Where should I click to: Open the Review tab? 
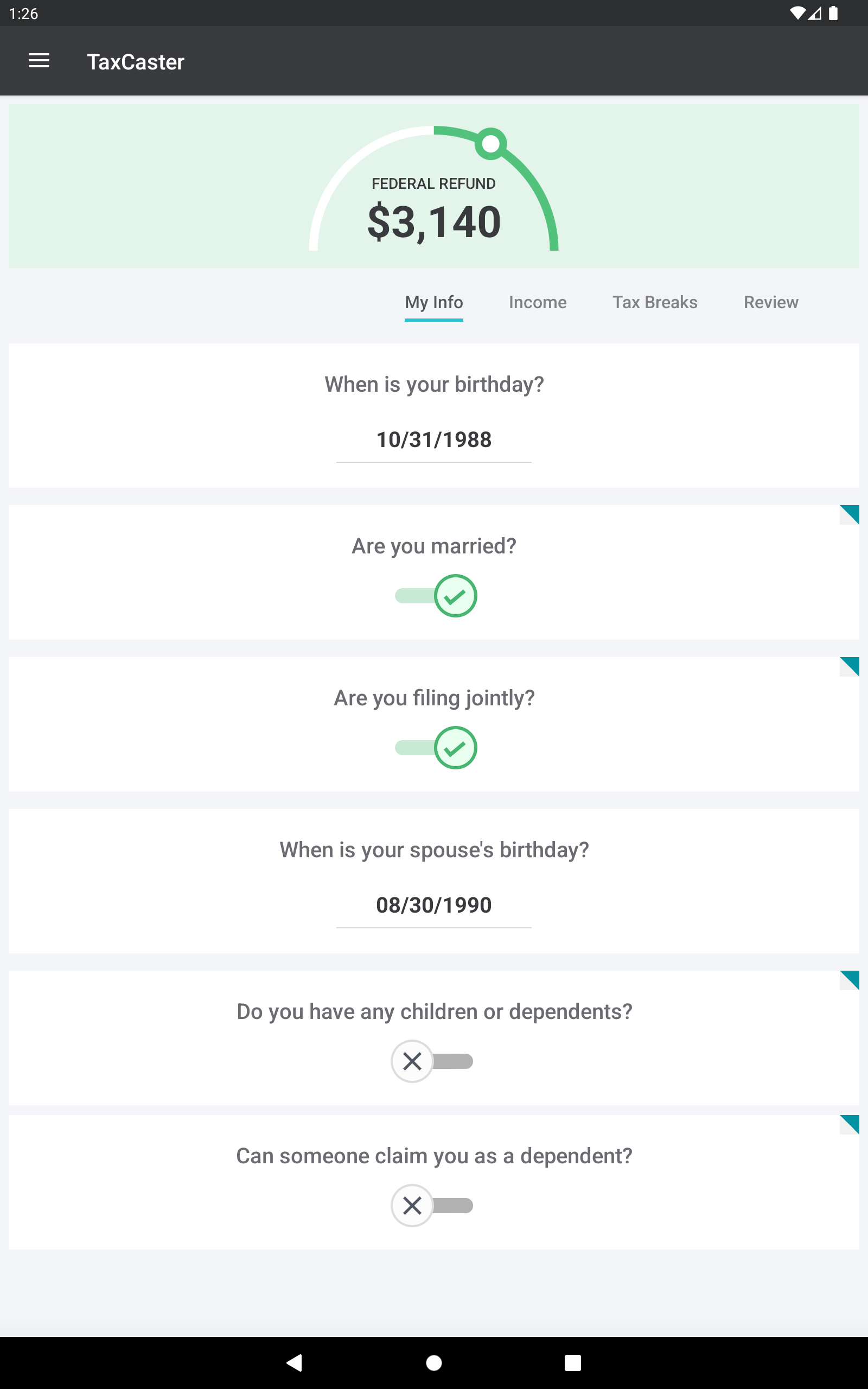click(771, 302)
